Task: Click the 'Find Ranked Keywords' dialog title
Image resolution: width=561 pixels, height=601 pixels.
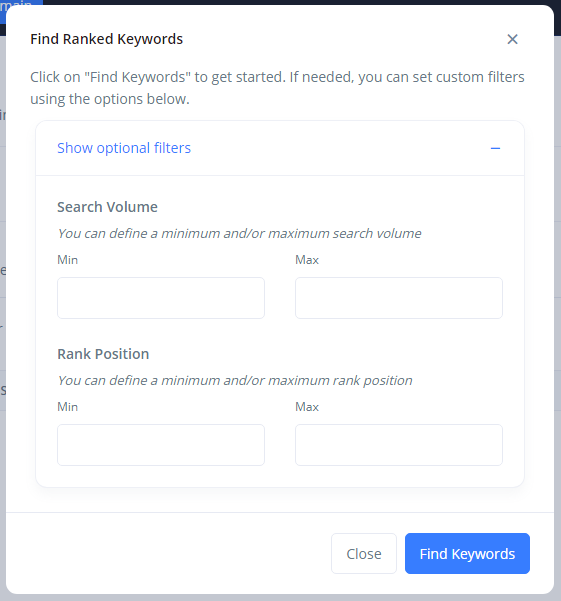Action: tap(107, 39)
